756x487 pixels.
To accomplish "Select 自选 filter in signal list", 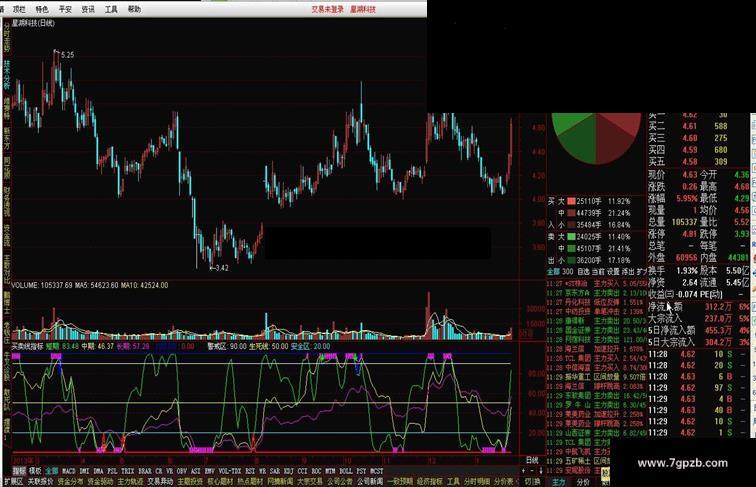I will tap(583, 272).
